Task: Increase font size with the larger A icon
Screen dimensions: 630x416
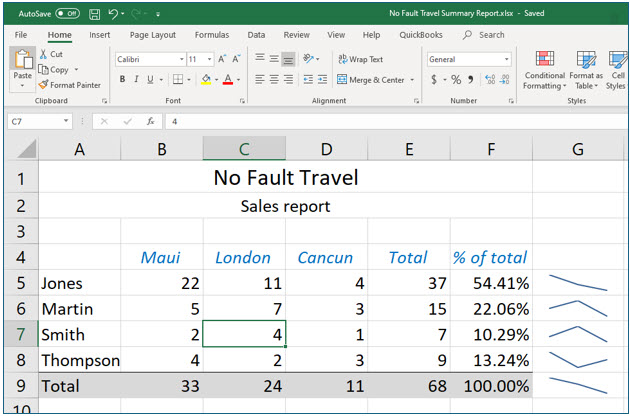Action: coord(222,59)
